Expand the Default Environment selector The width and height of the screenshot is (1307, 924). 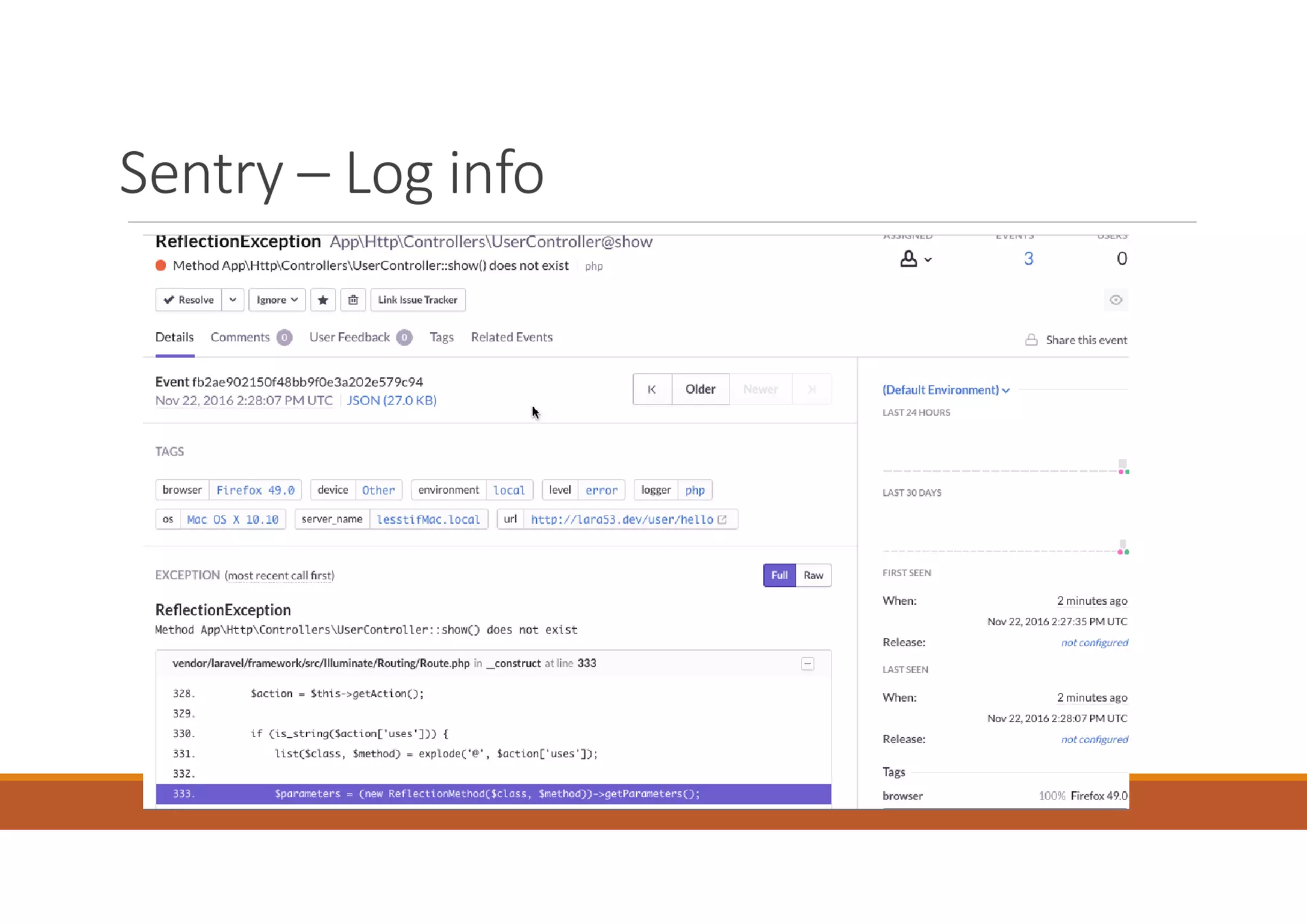(x=946, y=390)
